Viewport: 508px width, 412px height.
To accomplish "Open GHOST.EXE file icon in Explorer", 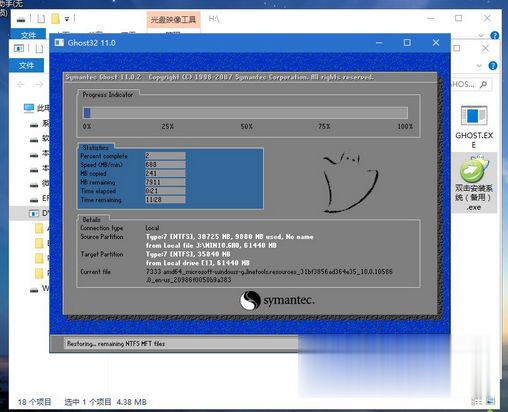I will tap(474, 127).
